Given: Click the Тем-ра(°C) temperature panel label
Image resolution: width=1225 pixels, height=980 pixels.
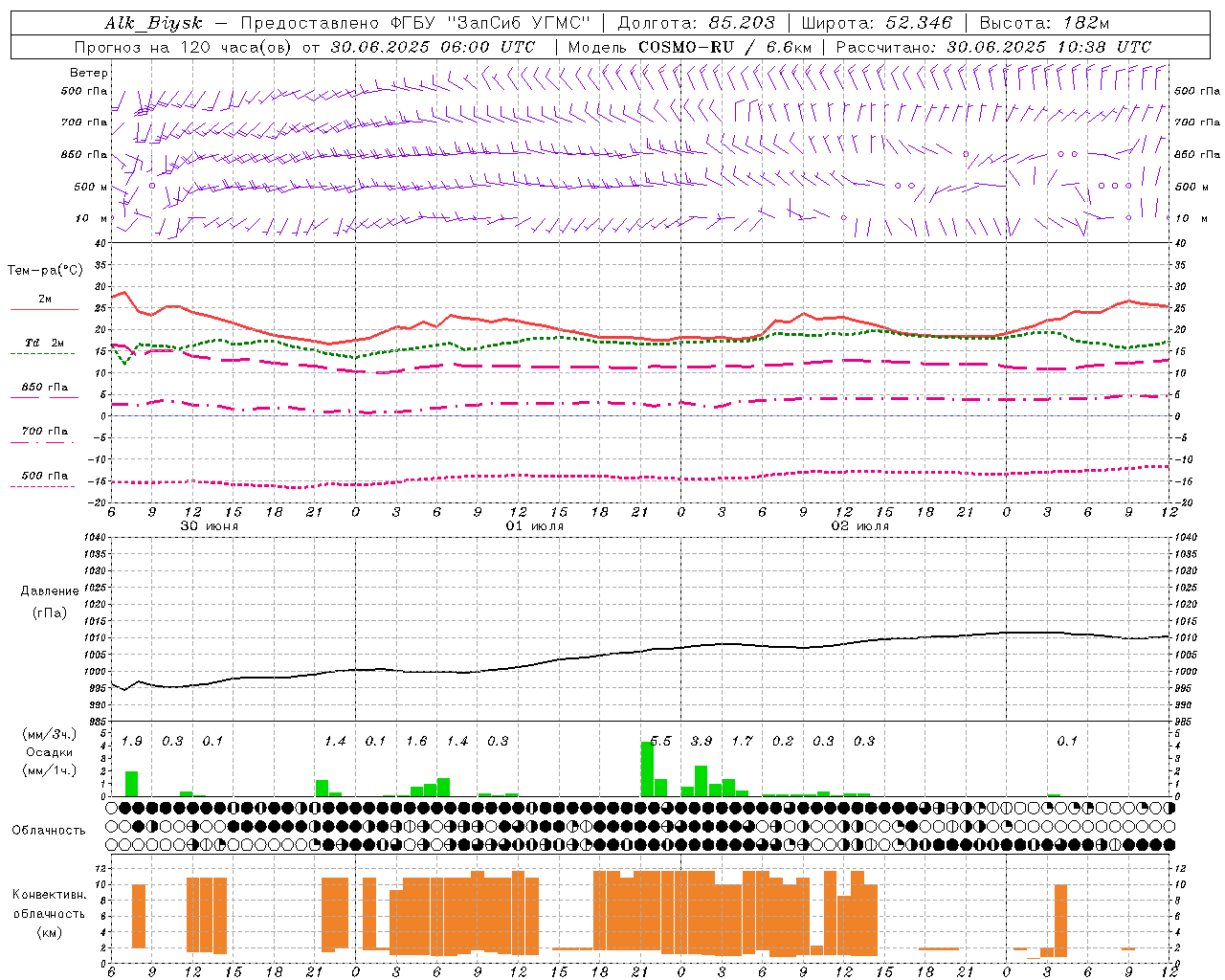Looking at the screenshot, I should tap(45, 271).
